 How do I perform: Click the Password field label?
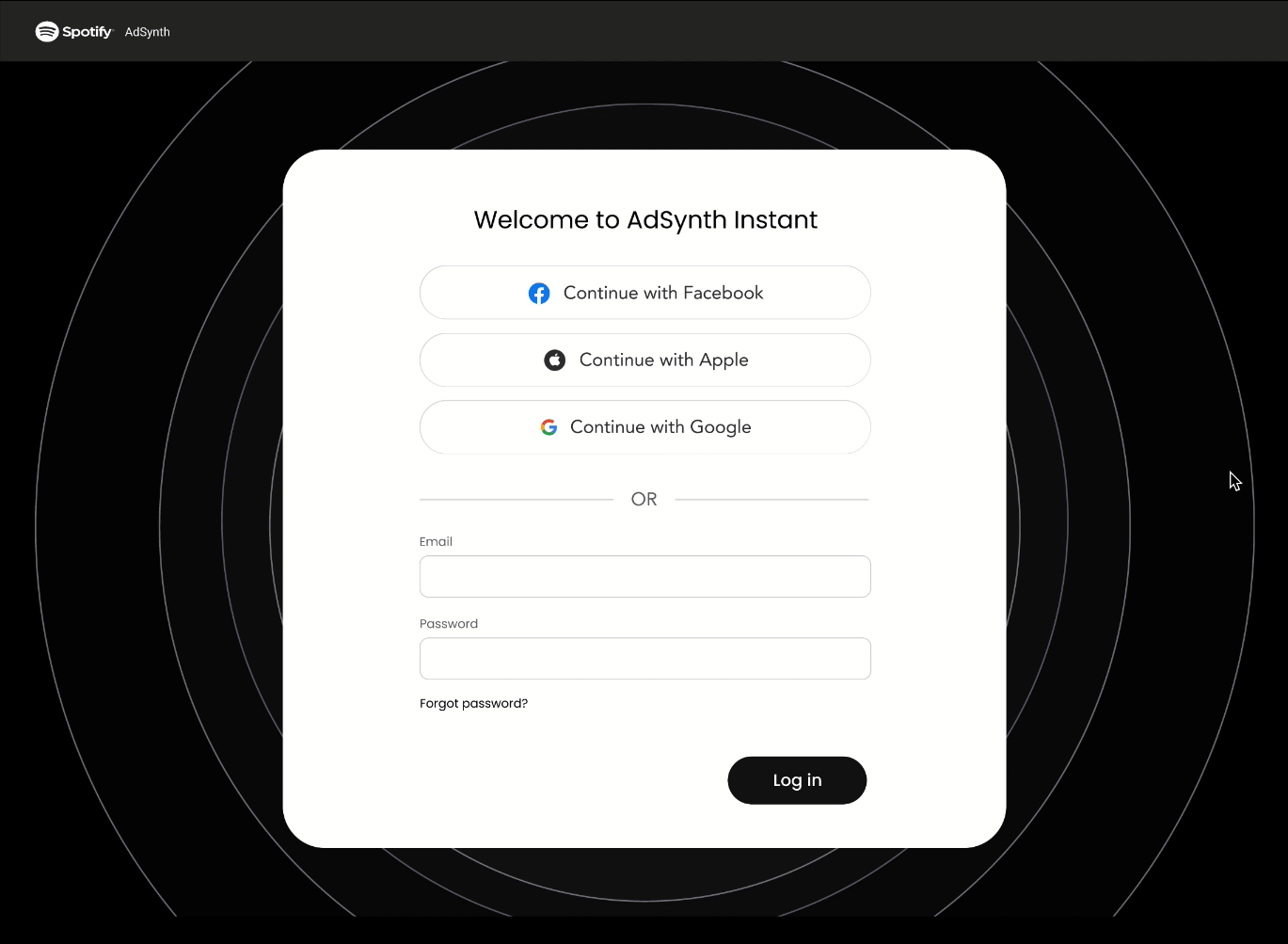point(449,624)
